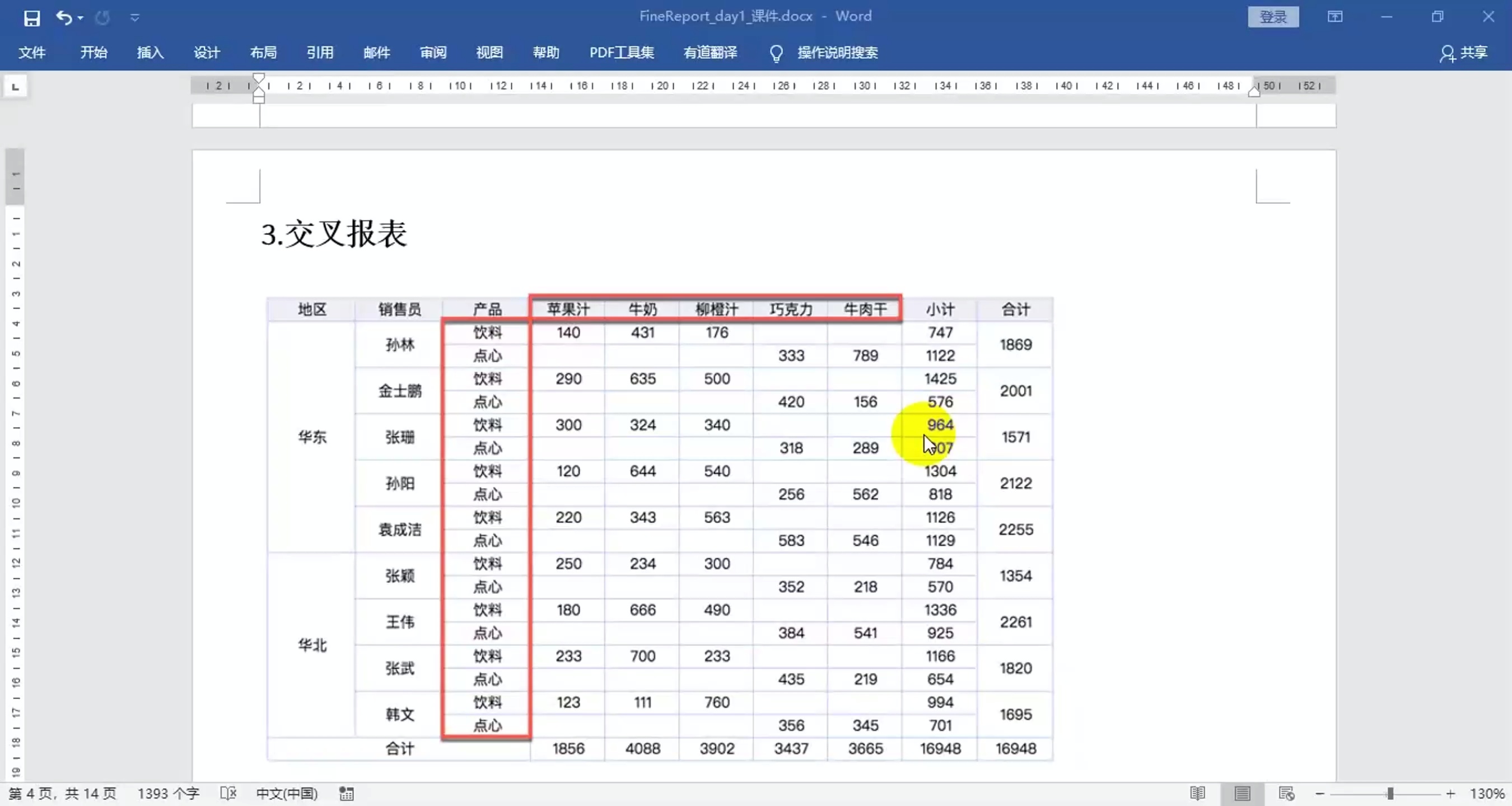The height and width of the screenshot is (806, 1512).
Task: Click zoom out minus control
Action: (x=1319, y=793)
